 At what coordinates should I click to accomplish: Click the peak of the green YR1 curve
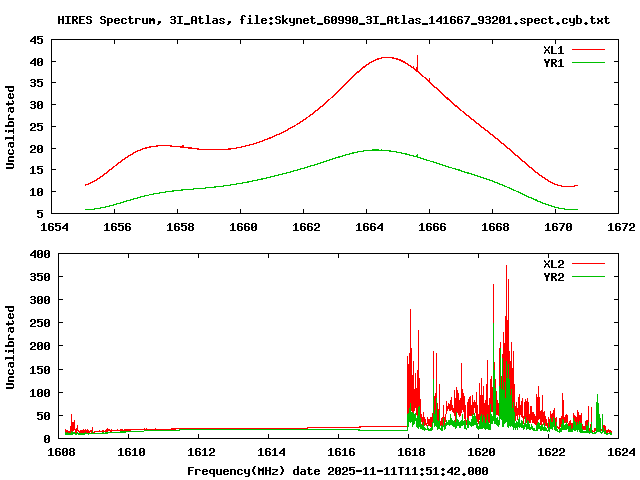[374, 150]
